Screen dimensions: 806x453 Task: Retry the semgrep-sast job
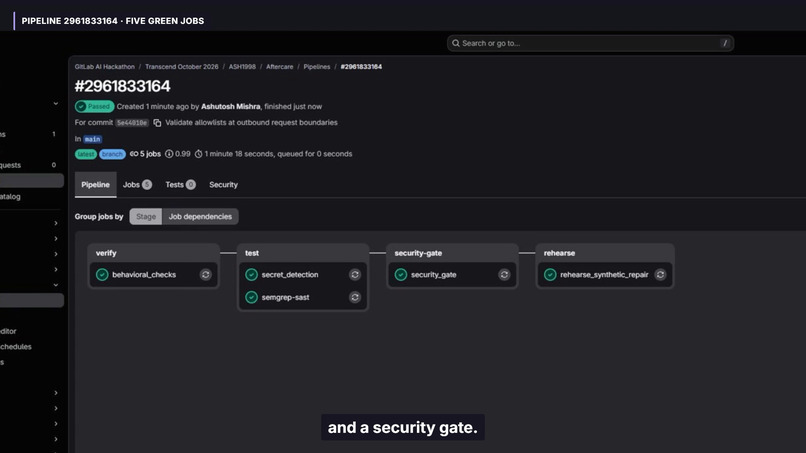pyautogui.click(x=355, y=297)
